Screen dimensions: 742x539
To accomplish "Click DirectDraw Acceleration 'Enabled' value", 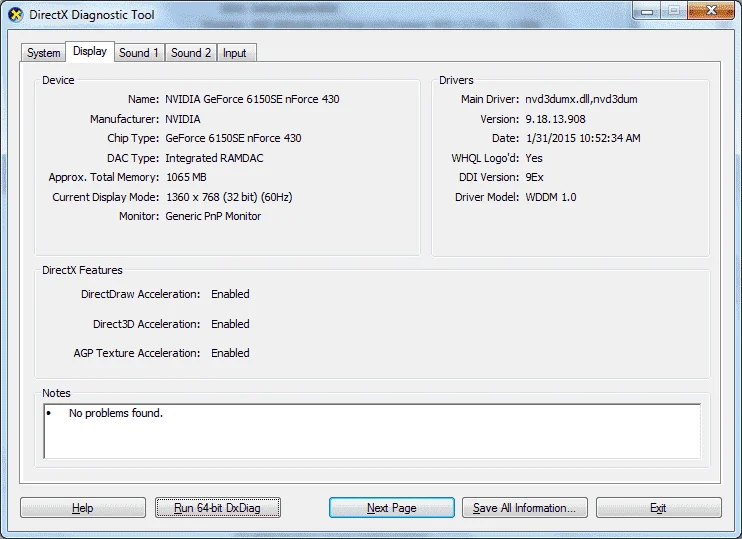I will coord(230,294).
